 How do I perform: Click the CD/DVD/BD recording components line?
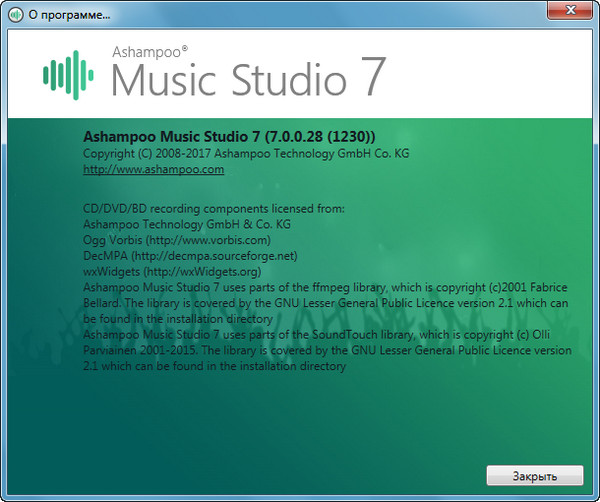(214, 209)
